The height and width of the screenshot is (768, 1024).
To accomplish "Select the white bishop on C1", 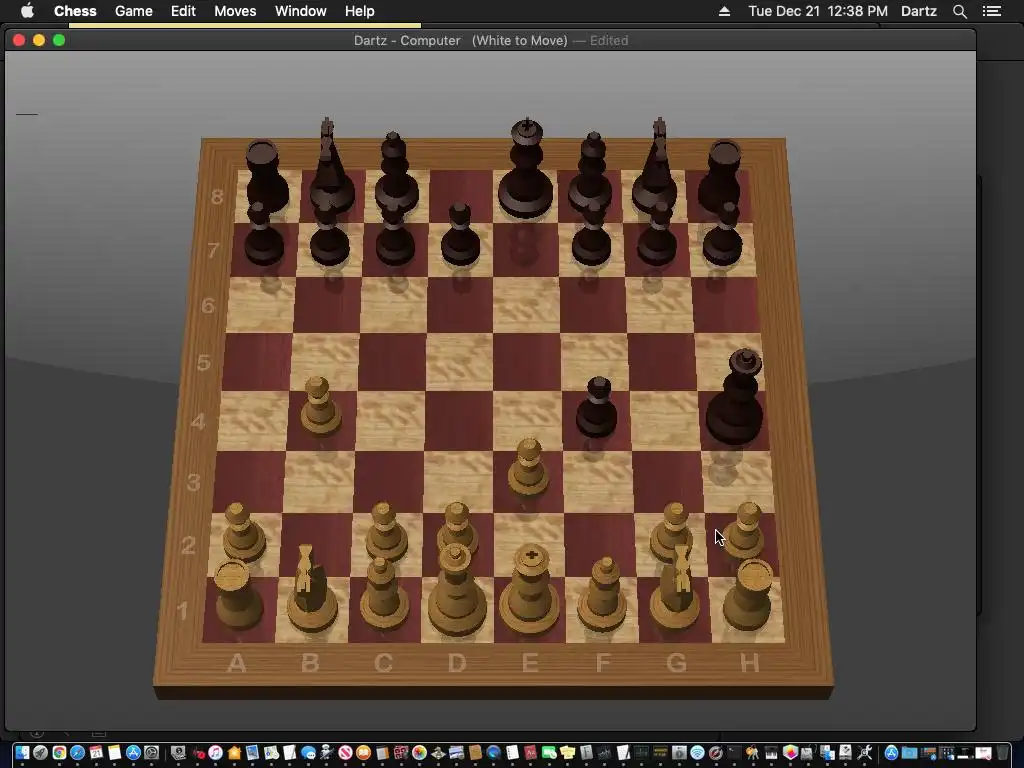I will point(383,594).
